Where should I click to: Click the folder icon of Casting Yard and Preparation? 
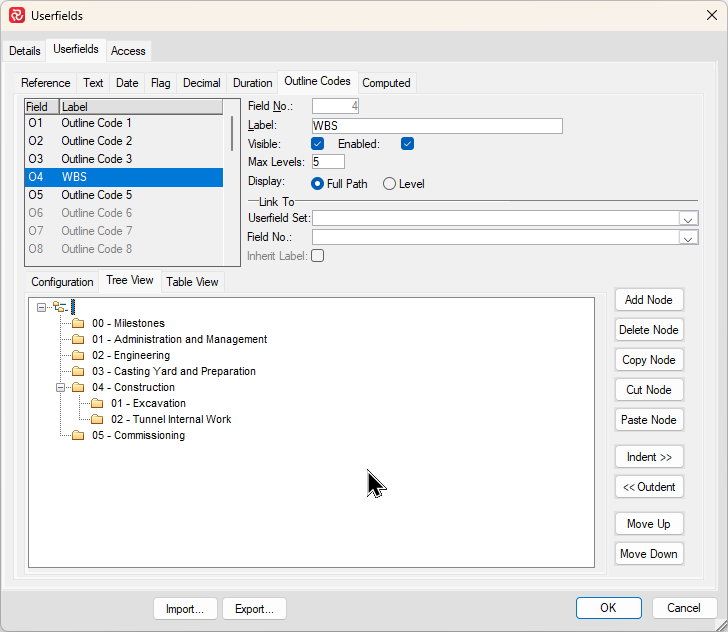78,371
